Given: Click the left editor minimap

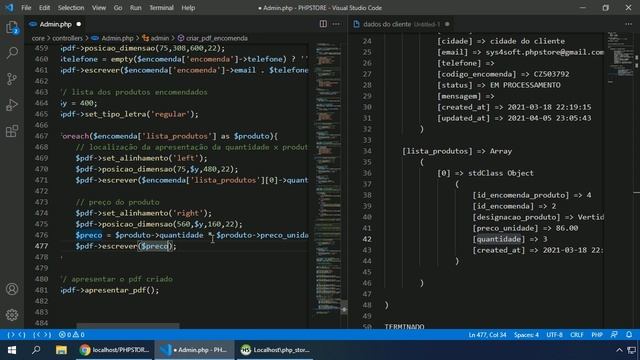Looking at the screenshot, I should point(328,180).
